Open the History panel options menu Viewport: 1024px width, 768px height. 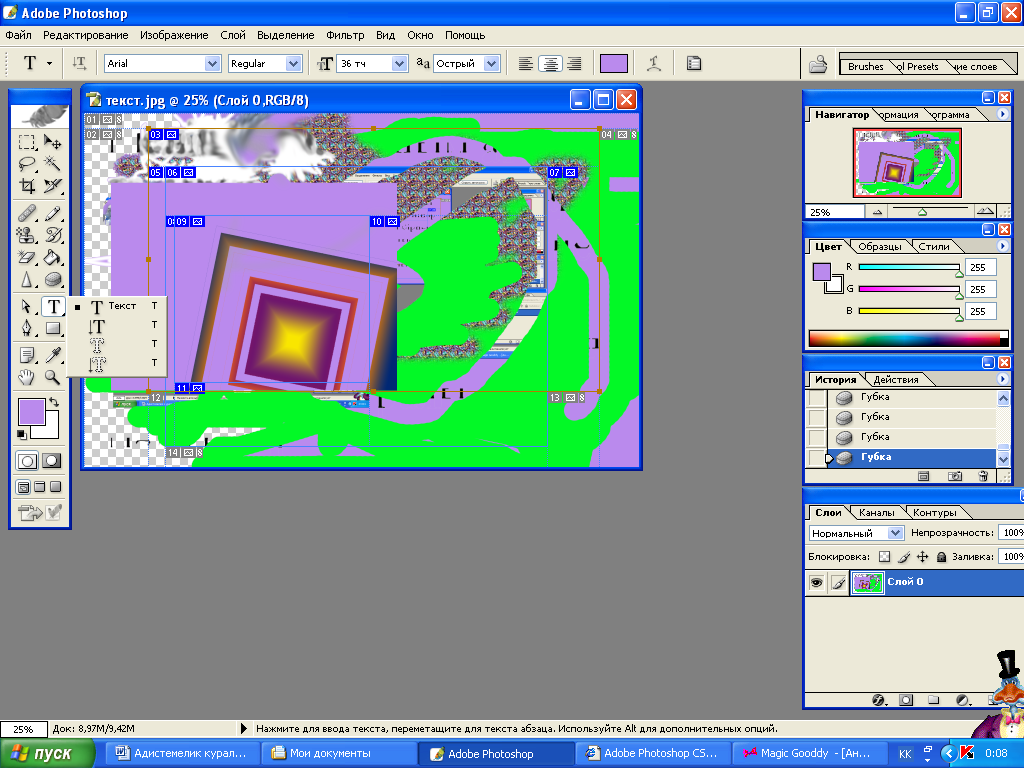click(x=1002, y=379)
